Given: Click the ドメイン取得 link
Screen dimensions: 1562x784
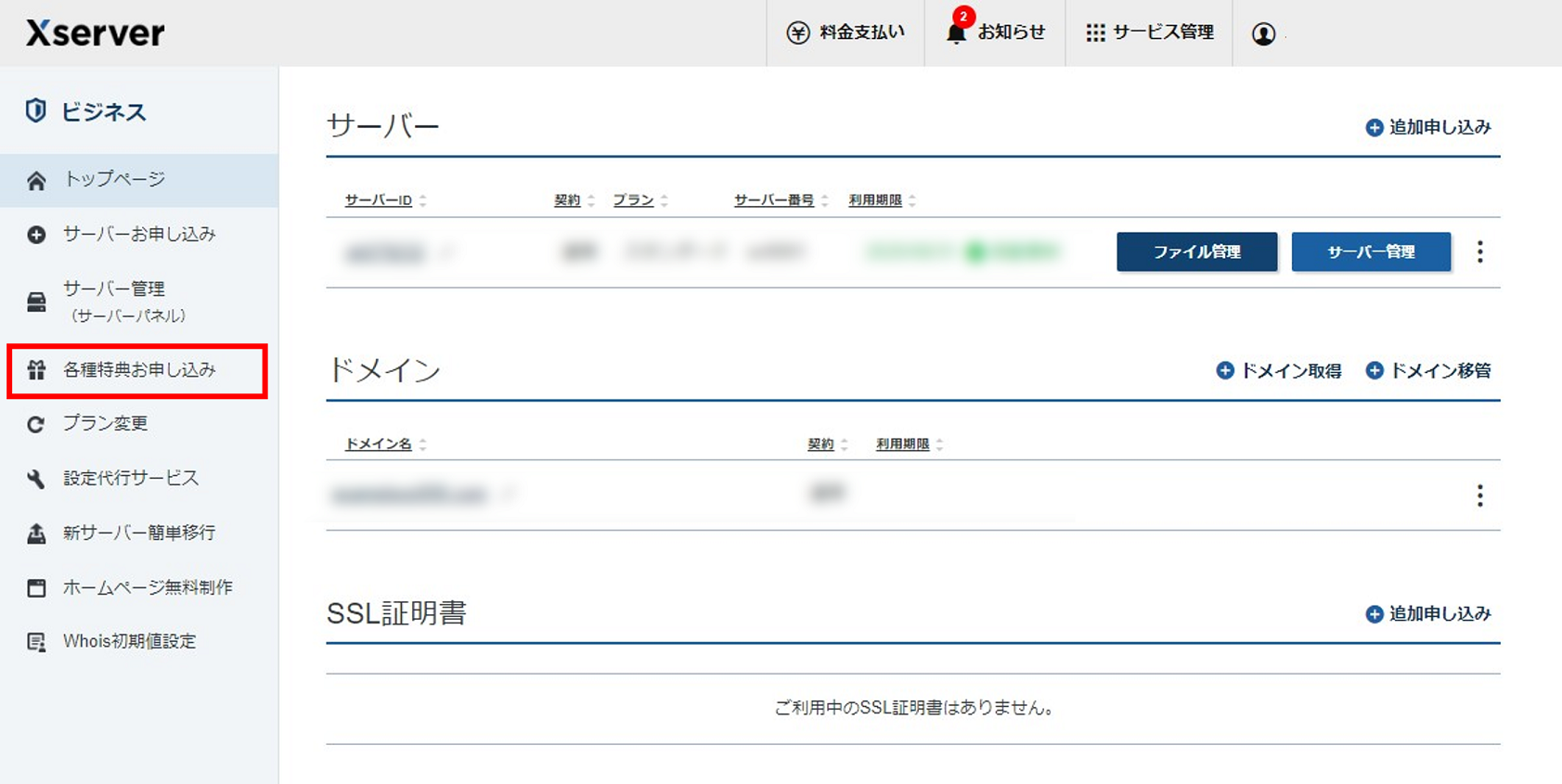Looking at the screenshot, I should pos(1279,371).
